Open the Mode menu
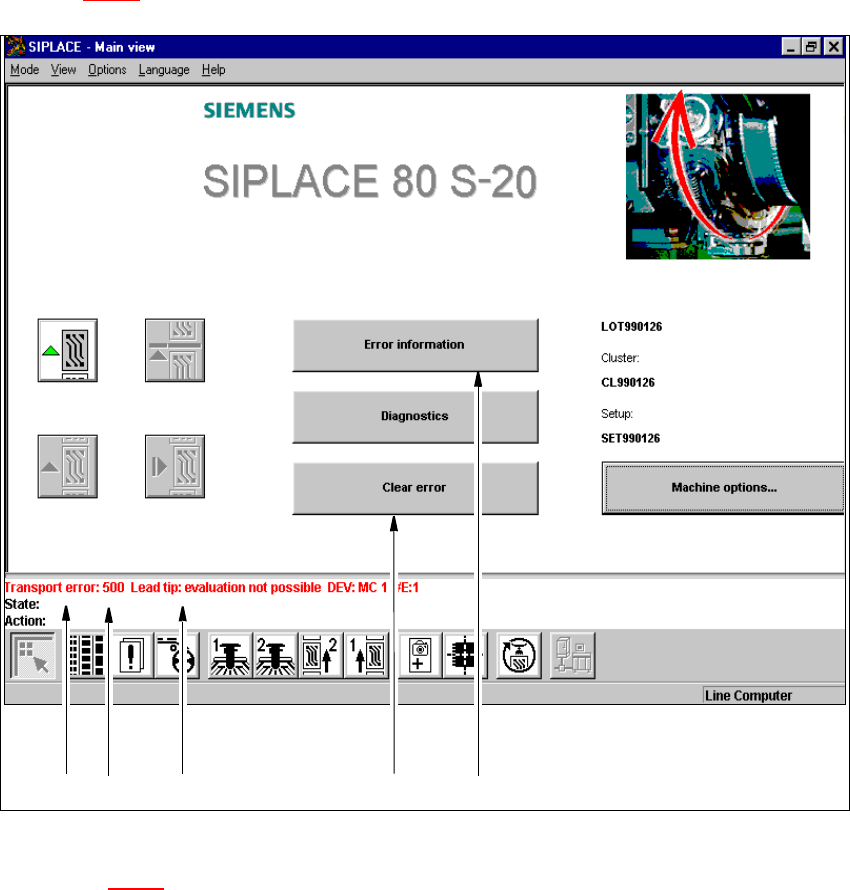850x890 pixels. [x=24, y=70]
